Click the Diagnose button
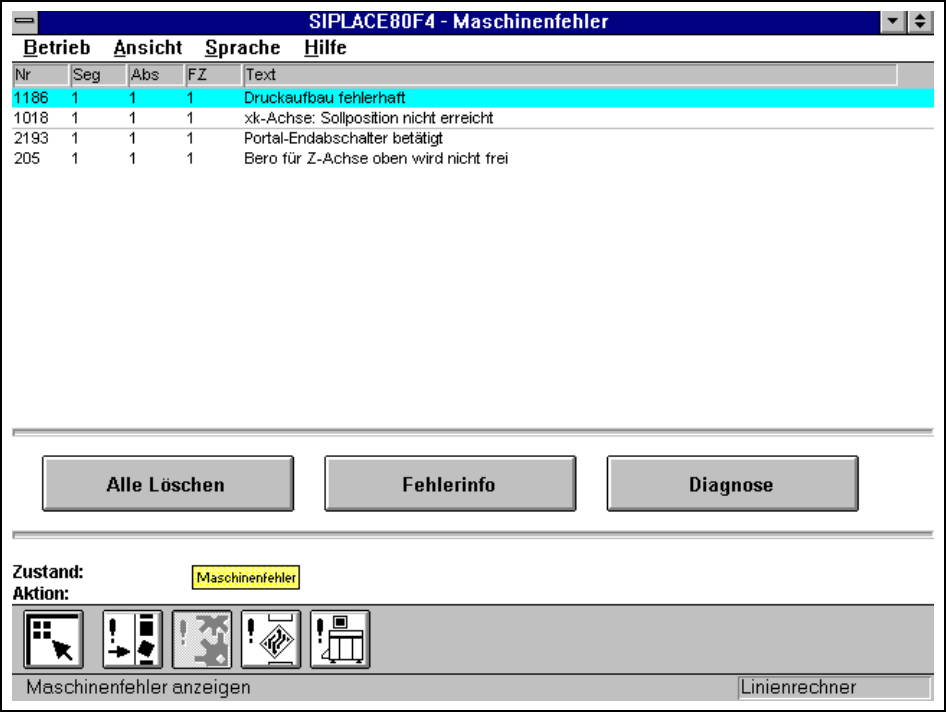 [732, 484]
